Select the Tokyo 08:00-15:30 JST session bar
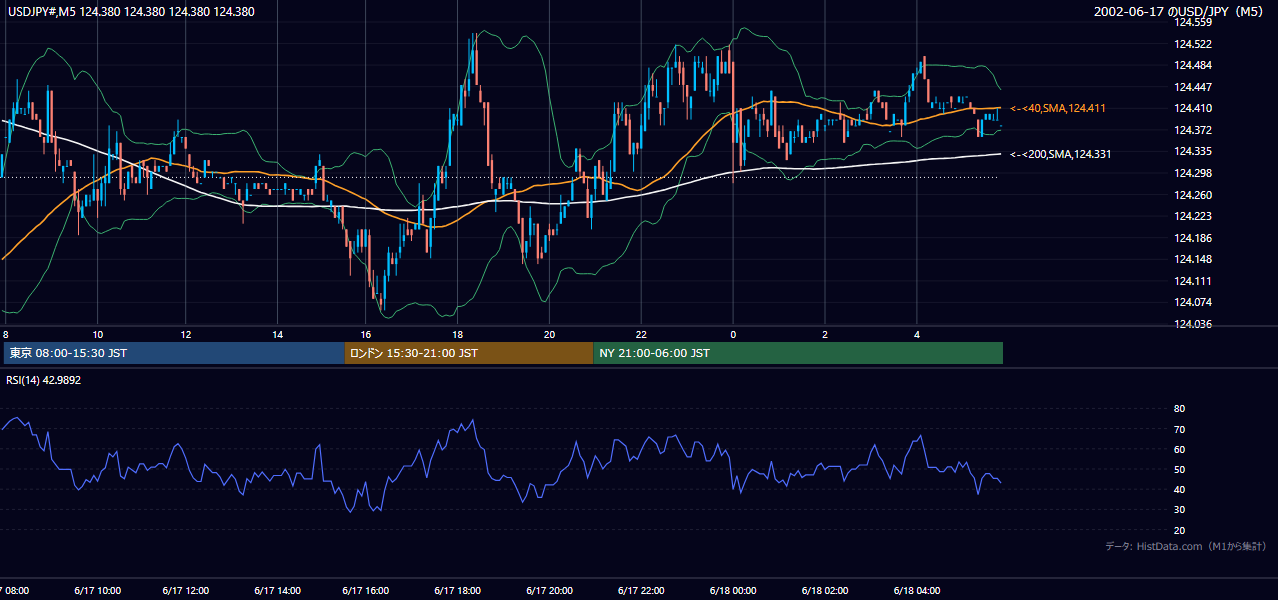 coord(174,353)
